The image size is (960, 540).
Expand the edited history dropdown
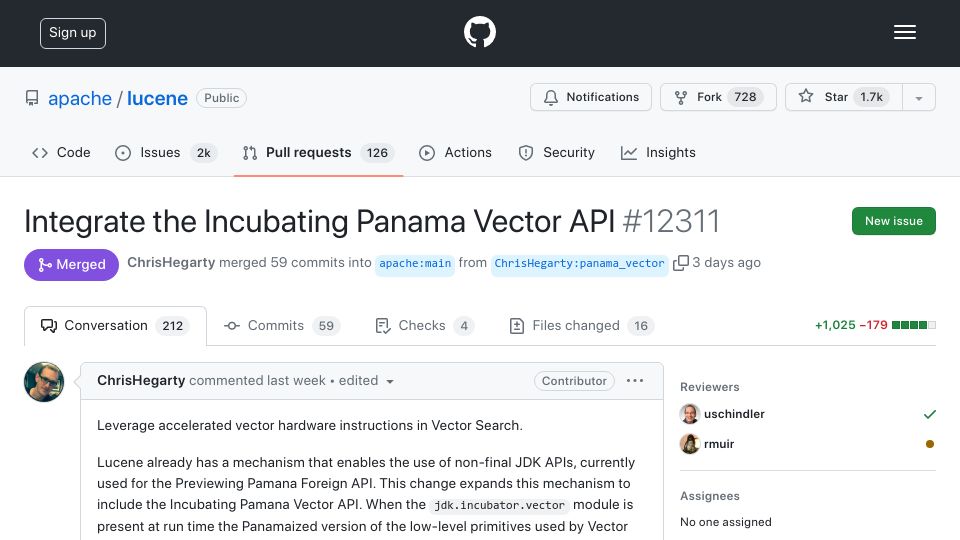tap(366, 381)
